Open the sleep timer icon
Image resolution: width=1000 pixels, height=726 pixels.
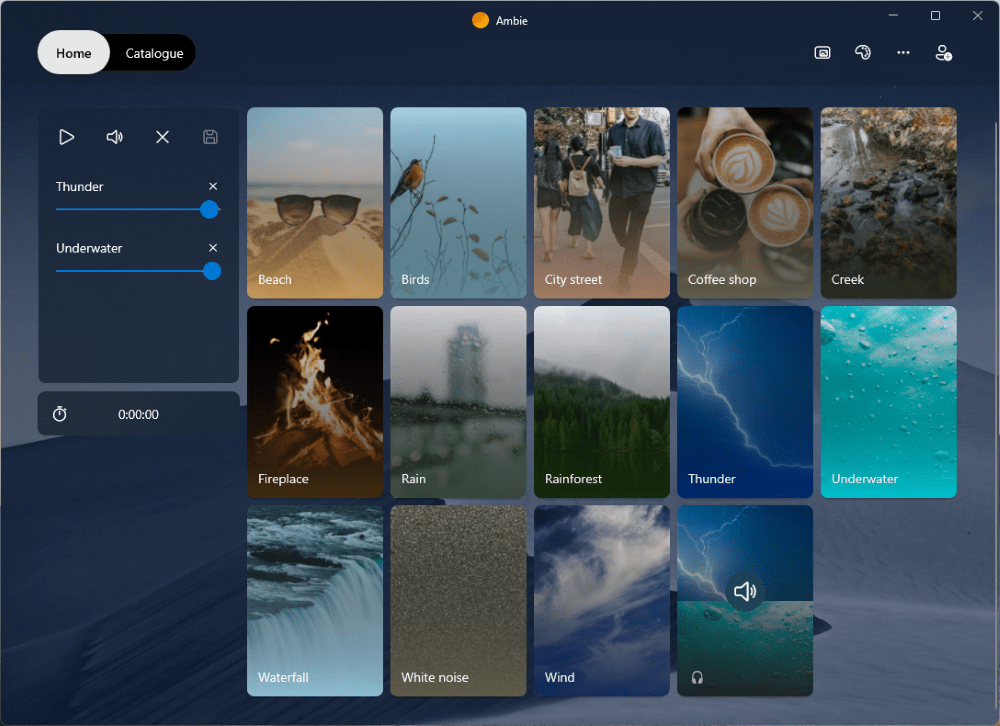point(59,414)
